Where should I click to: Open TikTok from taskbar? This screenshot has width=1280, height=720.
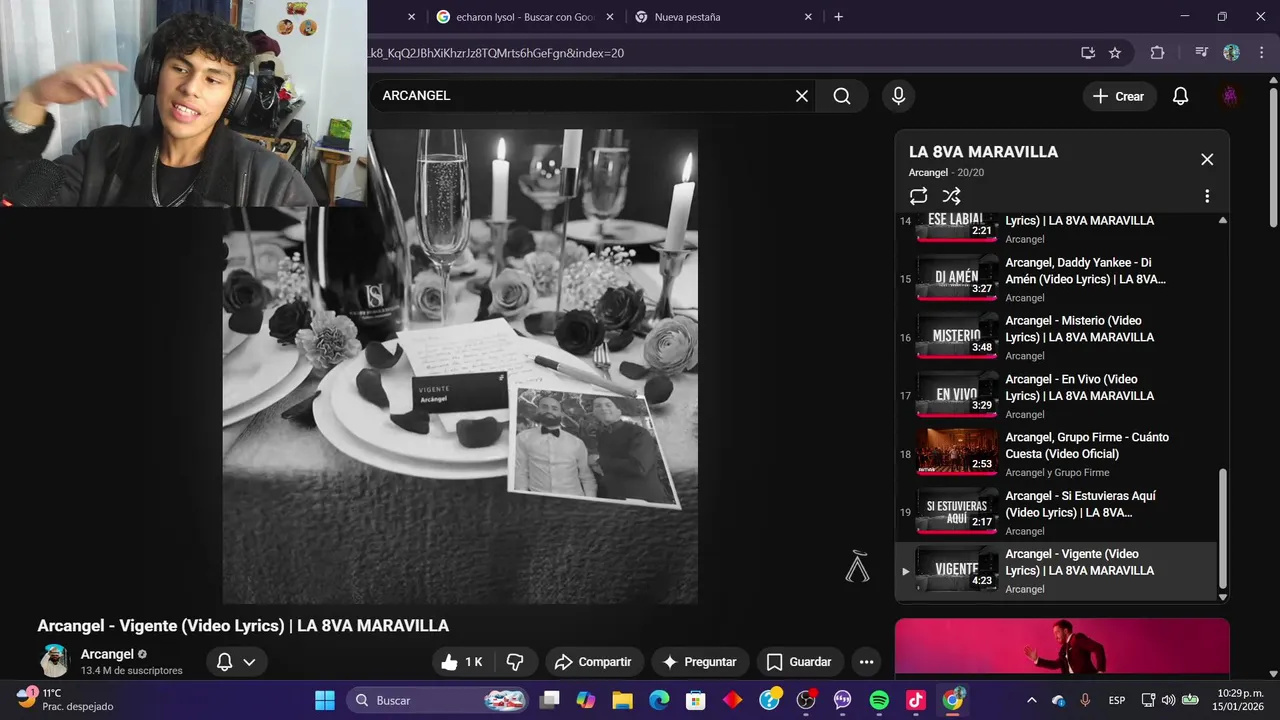[x=916, y=700]
